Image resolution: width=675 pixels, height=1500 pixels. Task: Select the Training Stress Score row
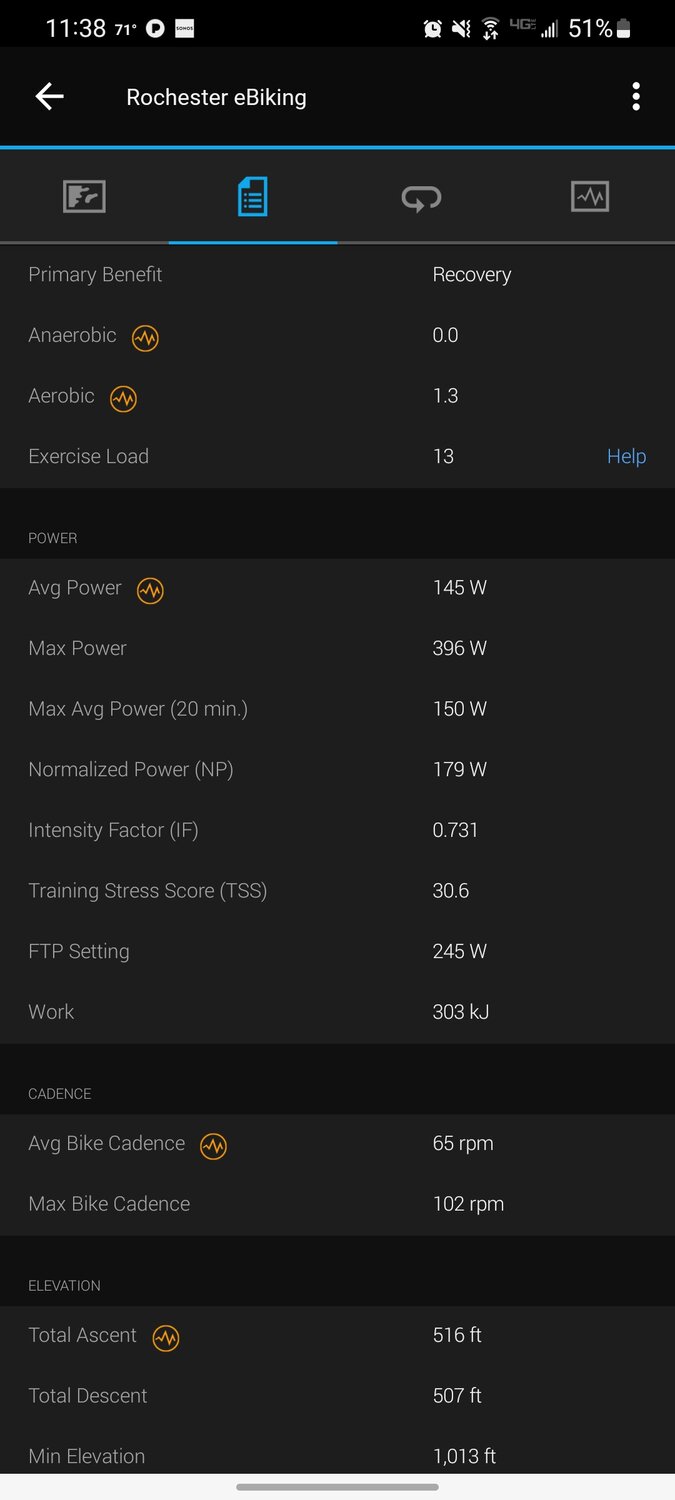click(x=337, y=890)
